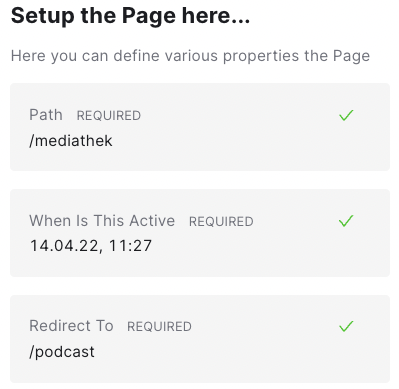Click the REQUIRED badge next to Redirect To

[x=159, y=327]
